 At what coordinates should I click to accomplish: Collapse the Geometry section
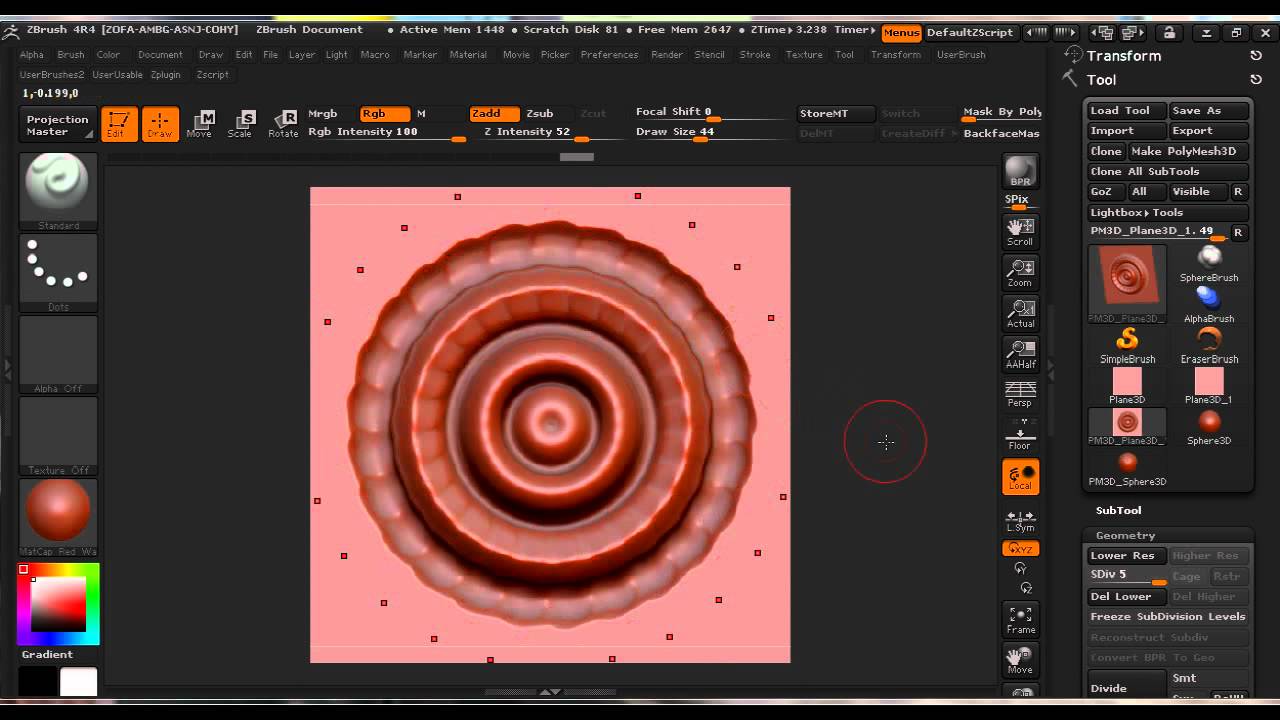1125,536
